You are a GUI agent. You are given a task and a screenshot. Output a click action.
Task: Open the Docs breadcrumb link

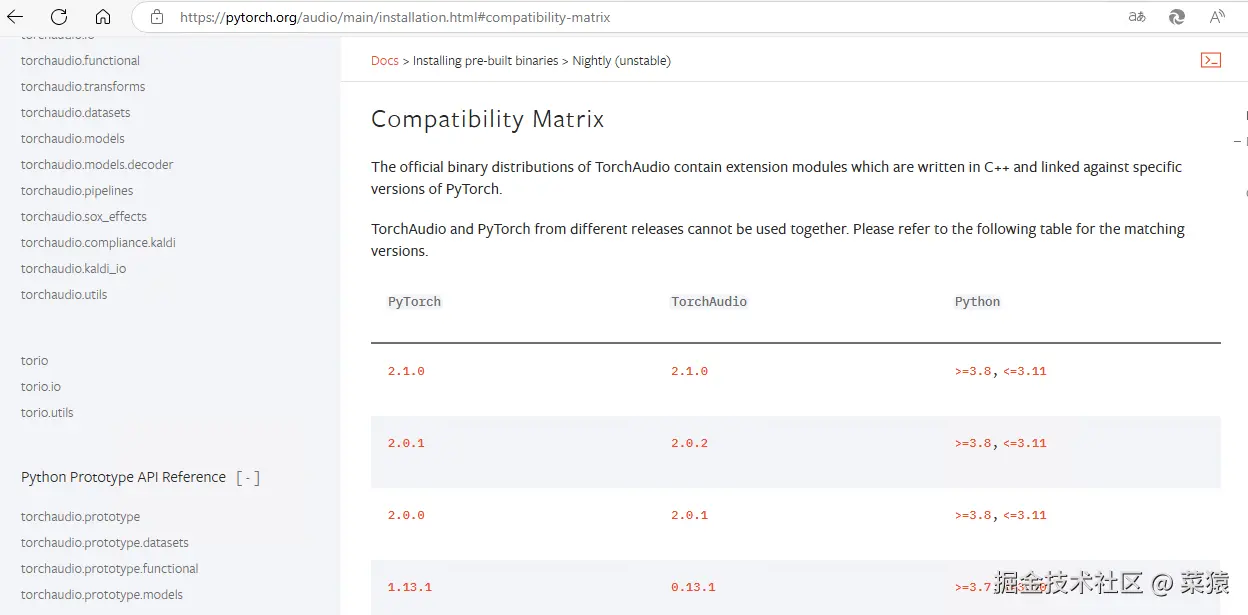[384, 61]
